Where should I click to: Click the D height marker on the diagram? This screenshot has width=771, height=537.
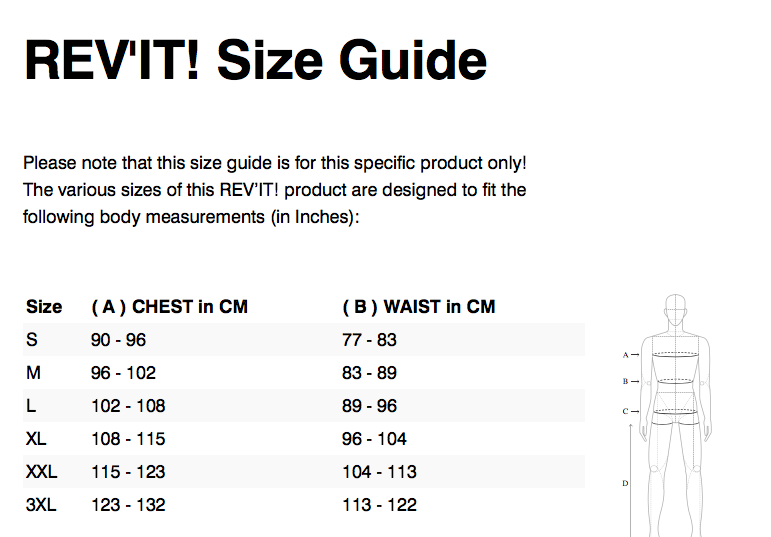pyautogui.click(x=625, y=483)
